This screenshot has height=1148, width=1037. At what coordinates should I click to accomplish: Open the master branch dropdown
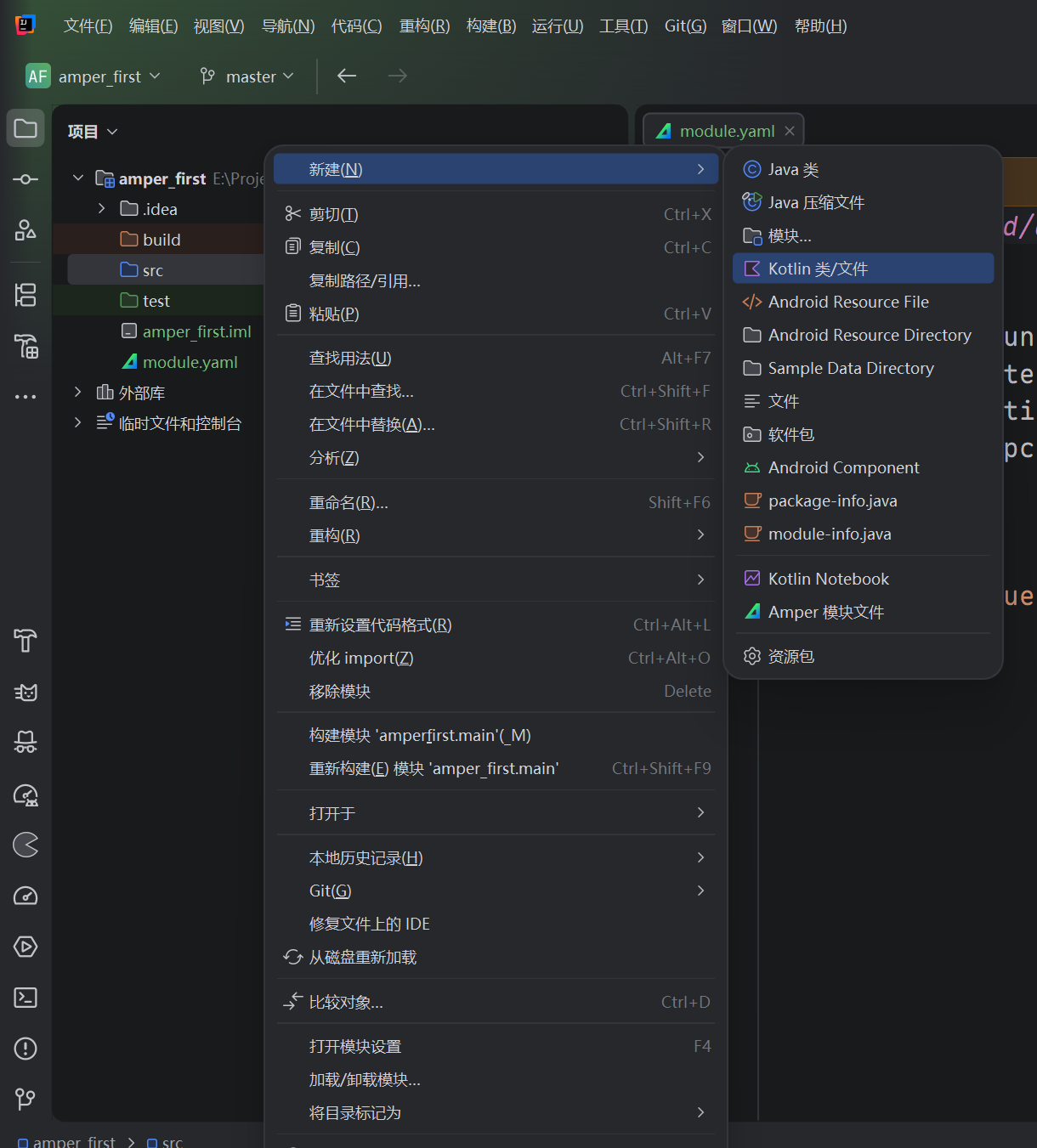[x=247, y=76]
